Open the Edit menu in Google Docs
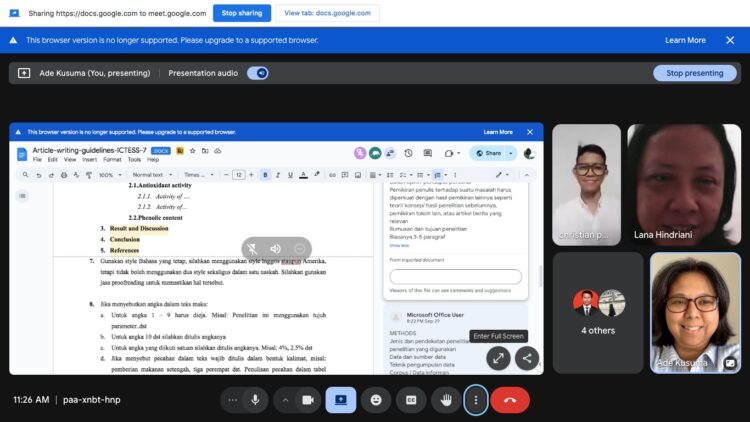The height and width of the screenshot is (422, 750). [53, 160]
